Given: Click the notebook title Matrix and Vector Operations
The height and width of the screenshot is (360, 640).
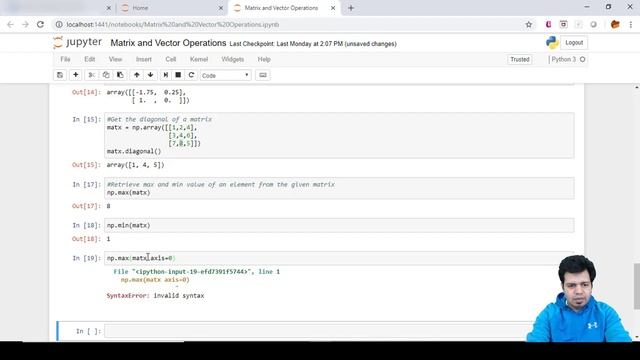Looking at the screenshot, I should point(168,43).
